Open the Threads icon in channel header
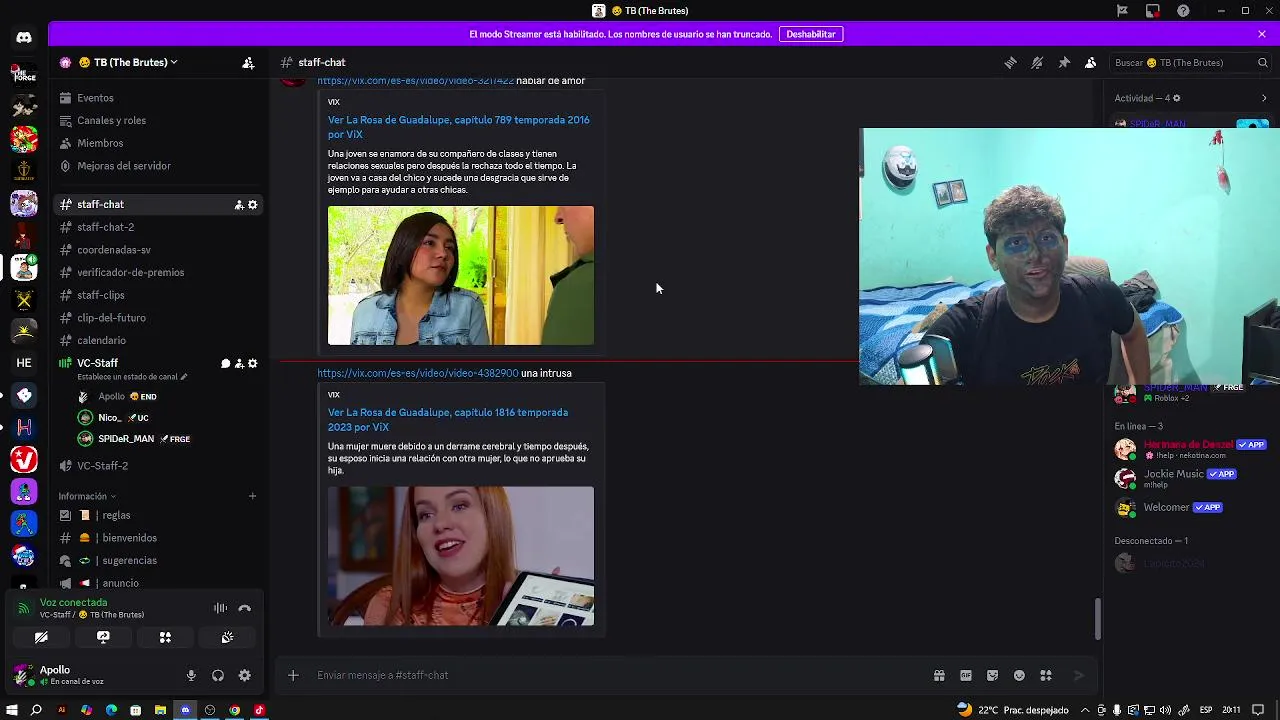This screenshot has height=720, width=1280. tap(1010, 62)
